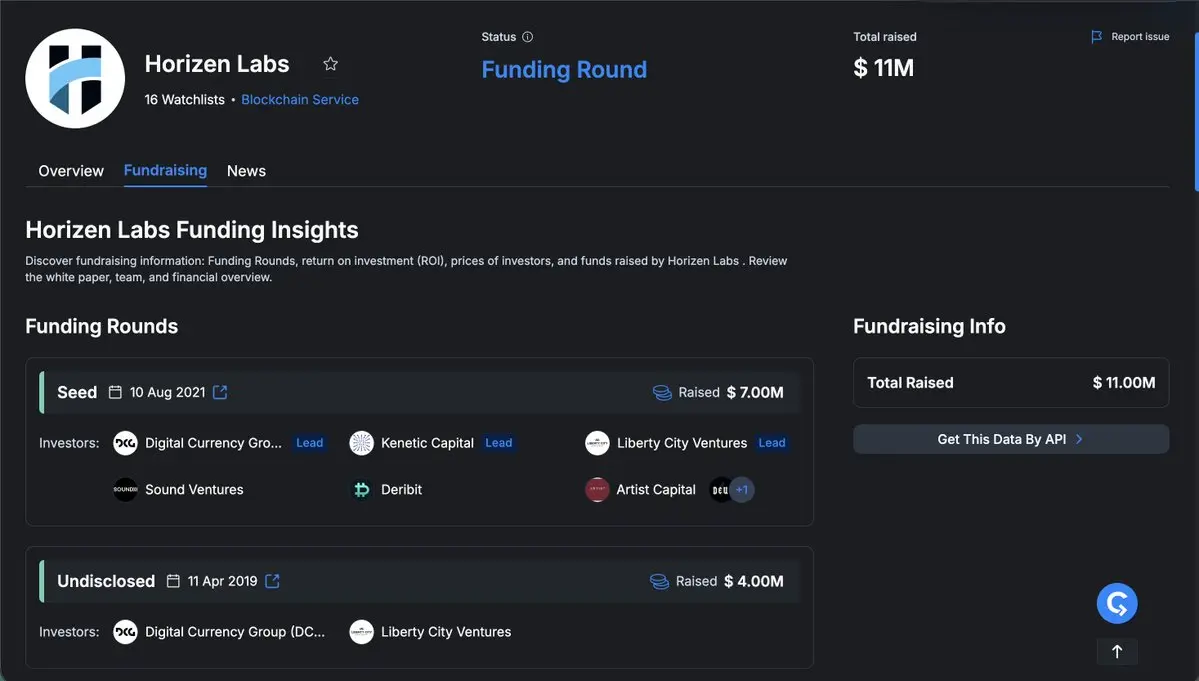This screenshot has width=1199, height=681.
Task: Open Liberty City Ventures in Undisclosed round
Action: [x=445, y=632]
